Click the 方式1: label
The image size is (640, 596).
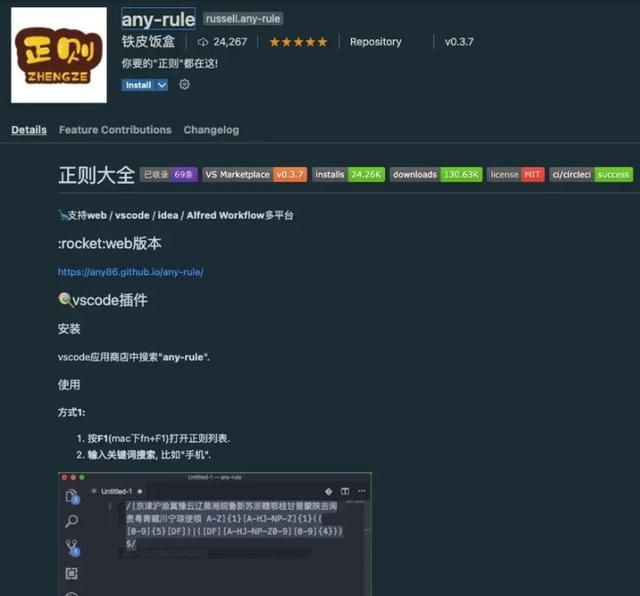71,412
